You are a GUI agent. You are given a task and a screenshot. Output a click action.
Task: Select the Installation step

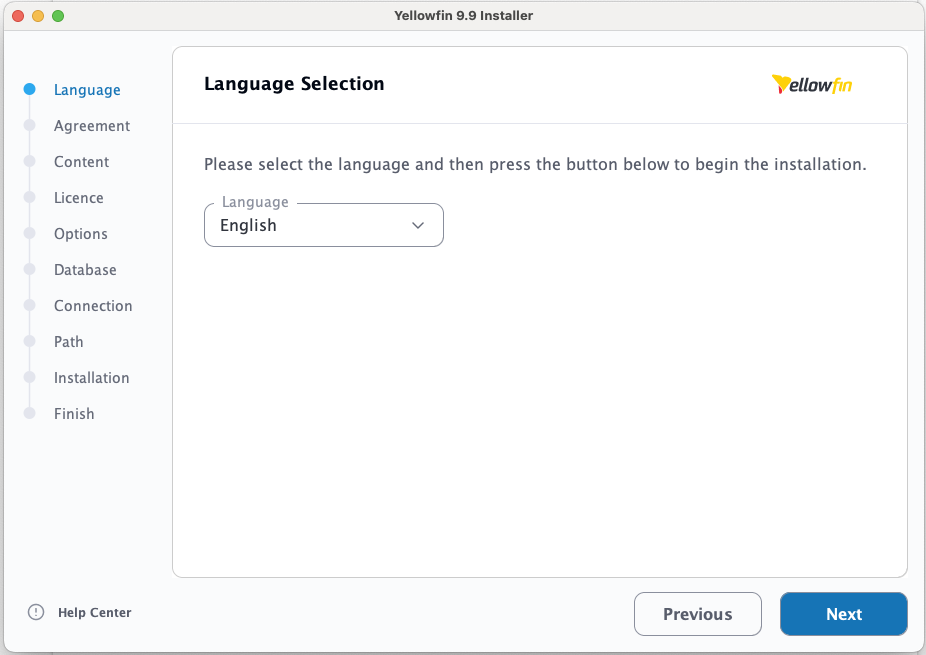click(92, 378)
